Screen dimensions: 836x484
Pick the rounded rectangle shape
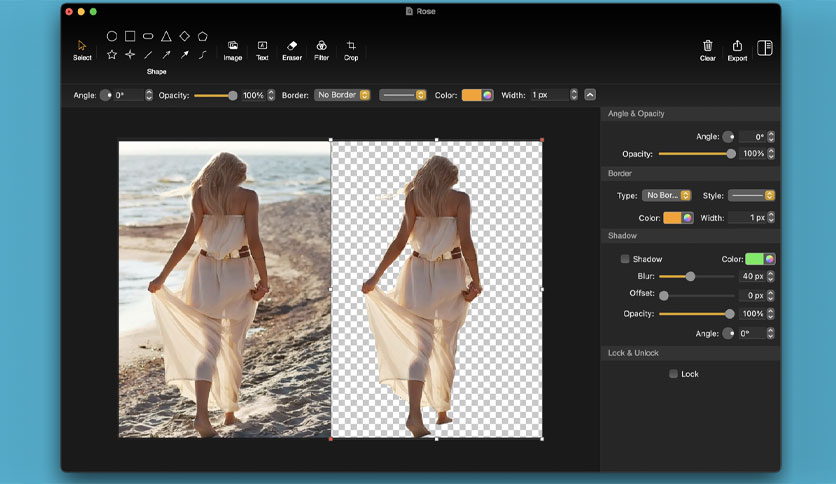[148, 36]
